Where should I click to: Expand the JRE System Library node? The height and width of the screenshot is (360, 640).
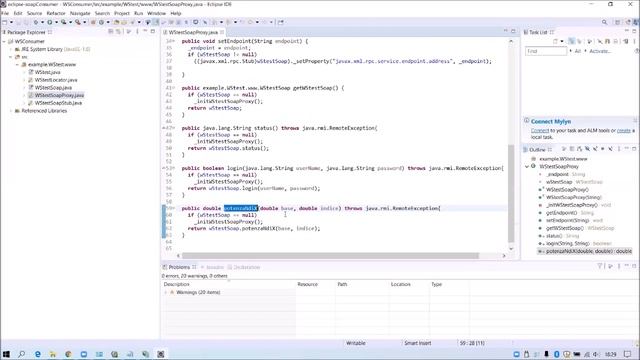tap(11, 49)
